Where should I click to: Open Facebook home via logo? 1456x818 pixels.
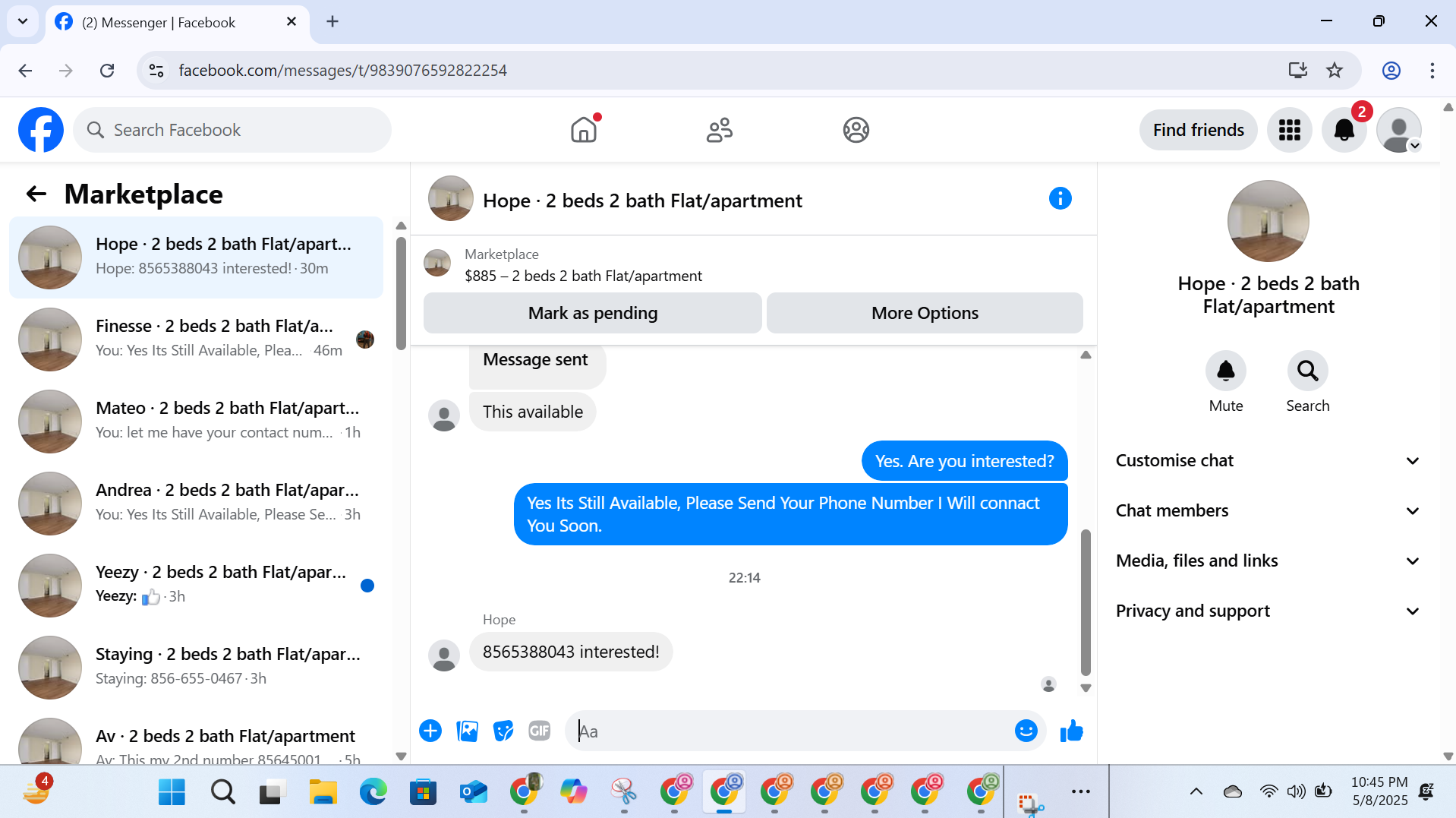(x=41, y=130)
